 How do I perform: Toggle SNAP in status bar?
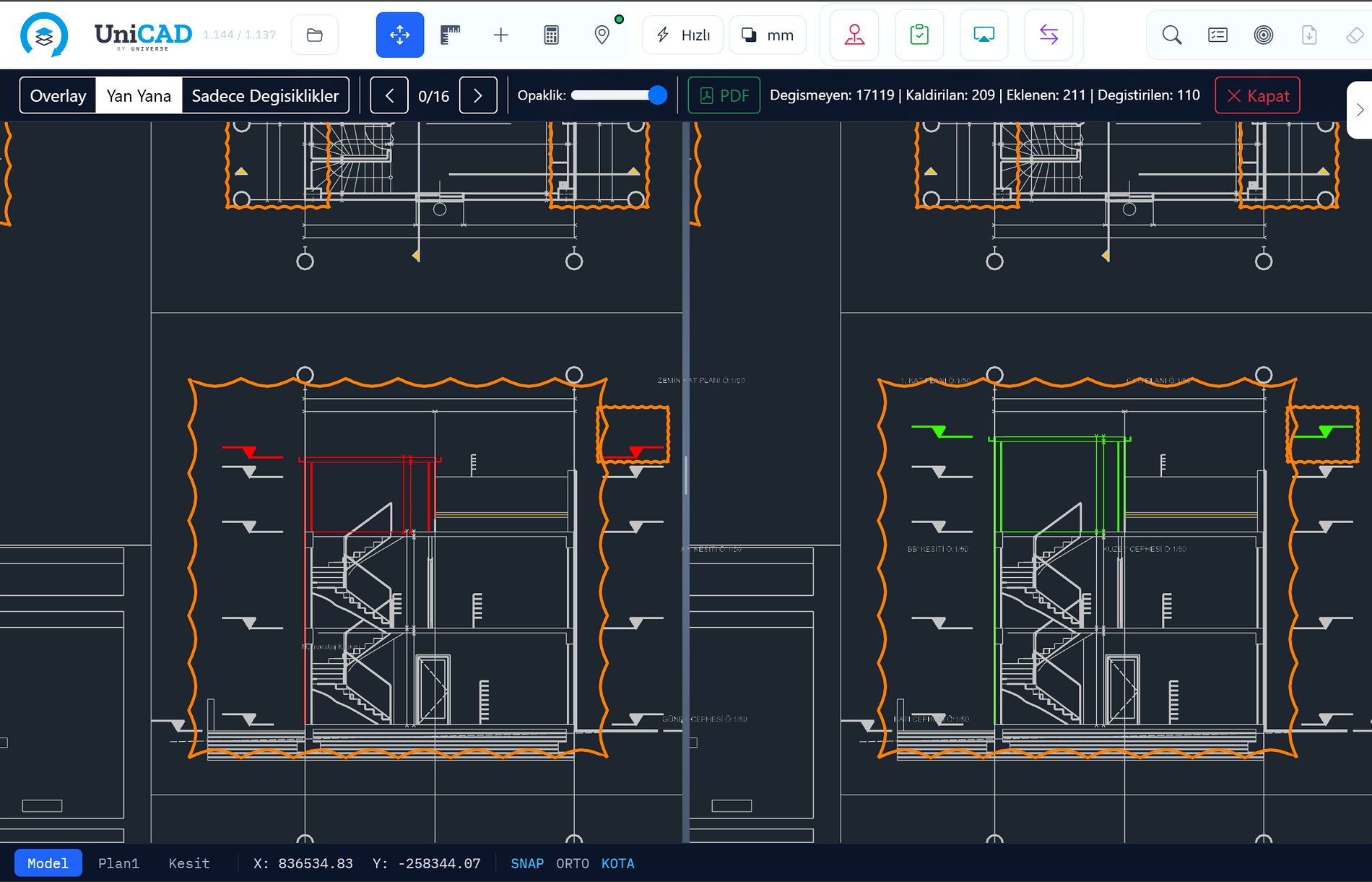point(527,863)
